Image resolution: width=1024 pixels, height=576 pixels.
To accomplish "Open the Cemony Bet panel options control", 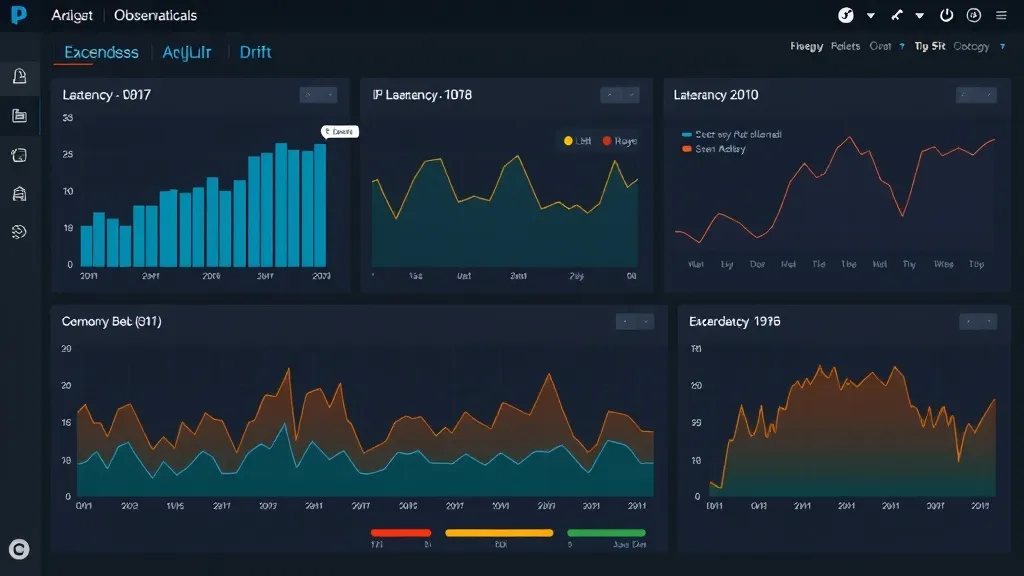I will click(635, 321).
